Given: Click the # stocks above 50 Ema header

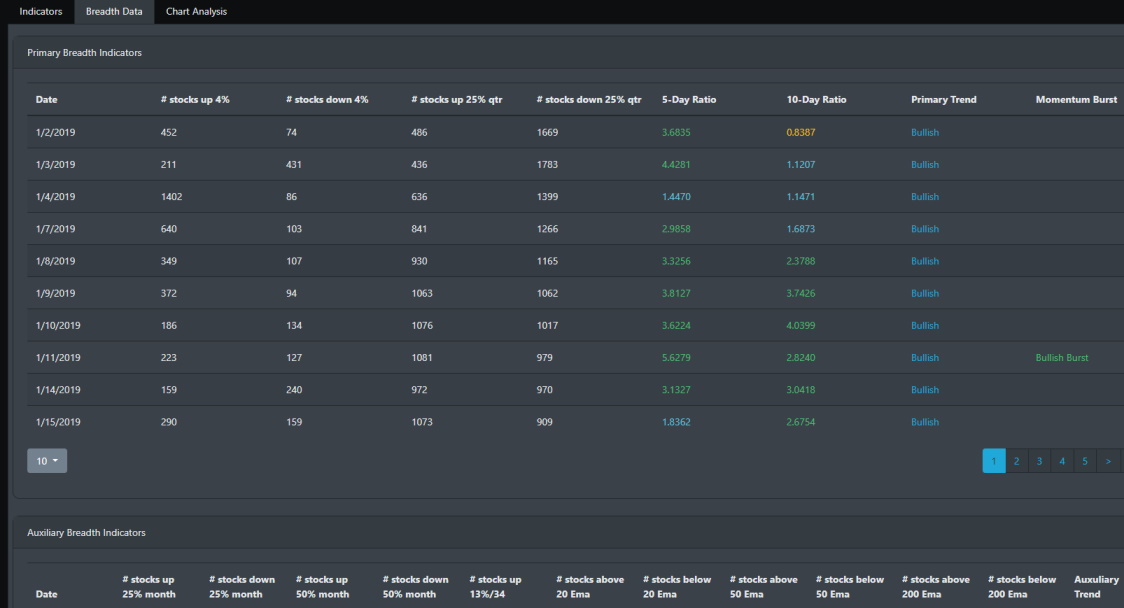Looking at the screenshot, I should coord(763,587).
